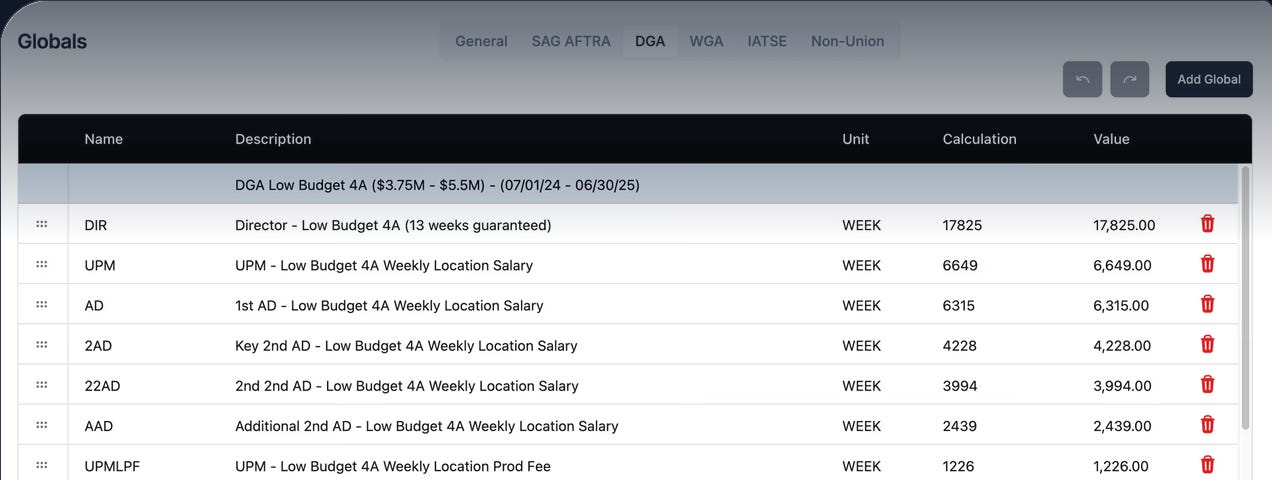1272x480 pixels.
Task: Delete the AAD global row
Action: click(1207, 424)
